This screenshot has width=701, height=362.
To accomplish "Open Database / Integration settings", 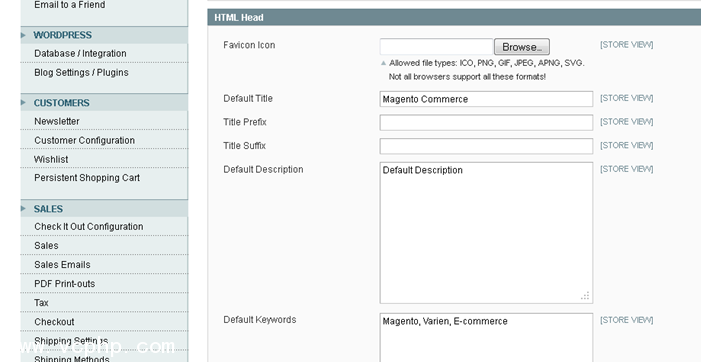I will pyautogui.click(x=80, y=53).
